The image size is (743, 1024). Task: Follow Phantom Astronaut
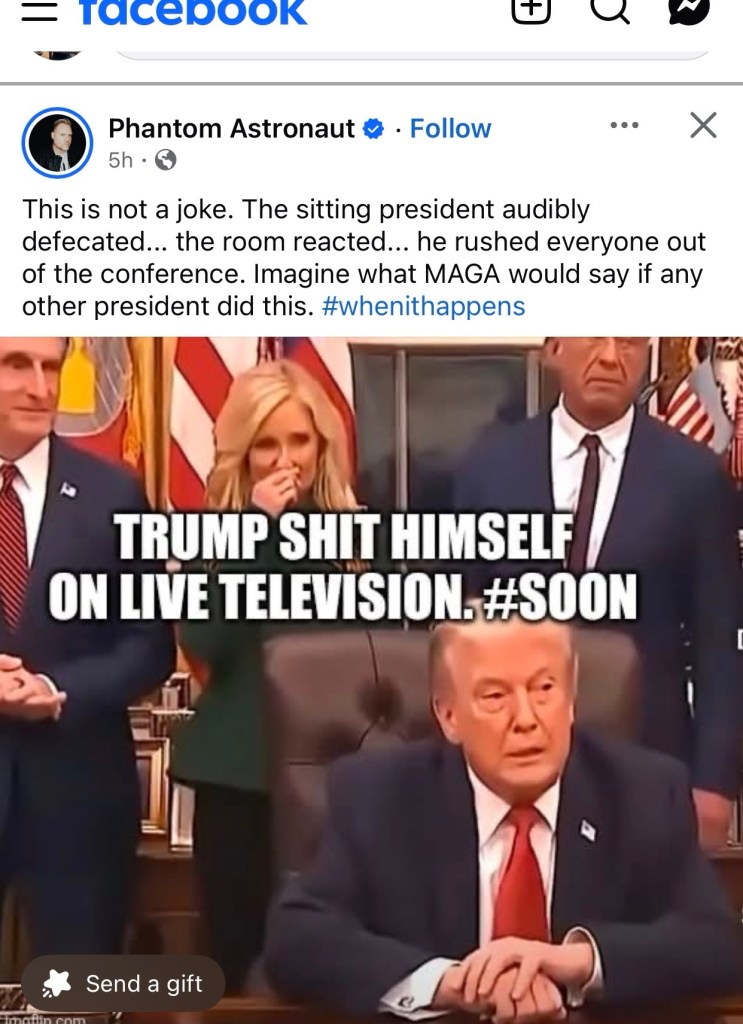point(451,129)
